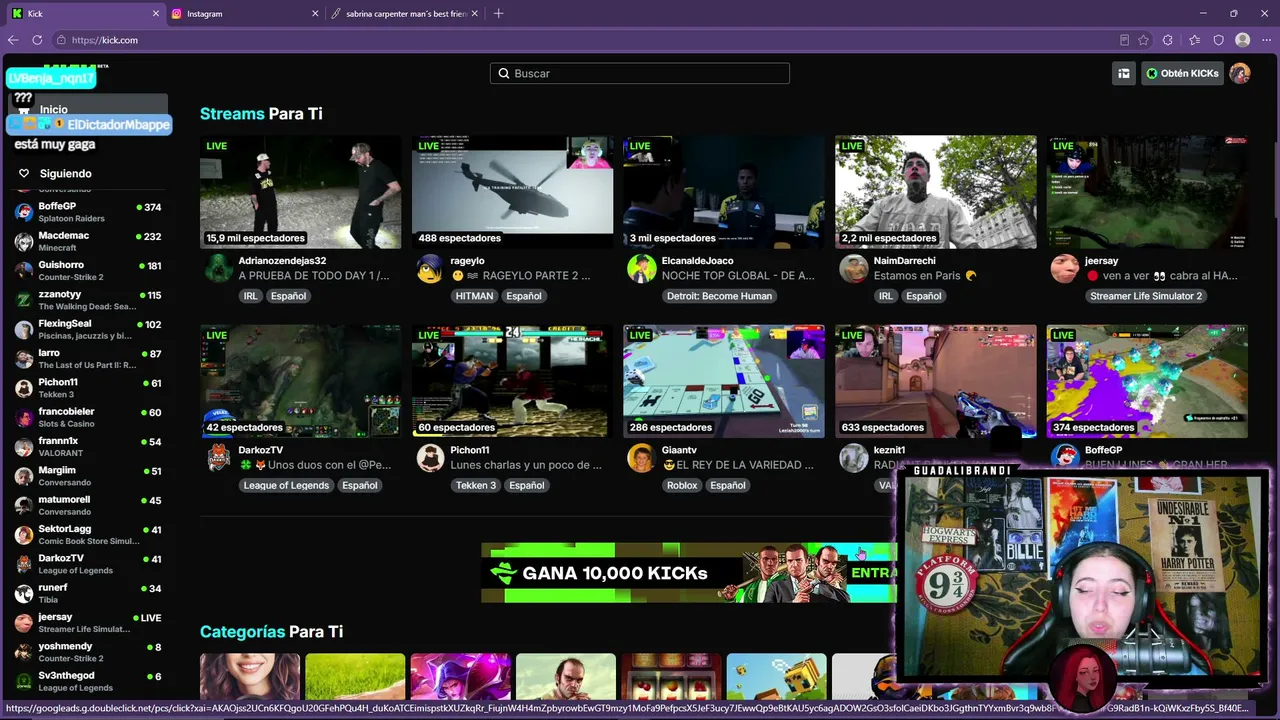Open the stream thumbnail with 374 espectadores
Viewport: 1280px width, 720px height.
[x=1147, y=381]
